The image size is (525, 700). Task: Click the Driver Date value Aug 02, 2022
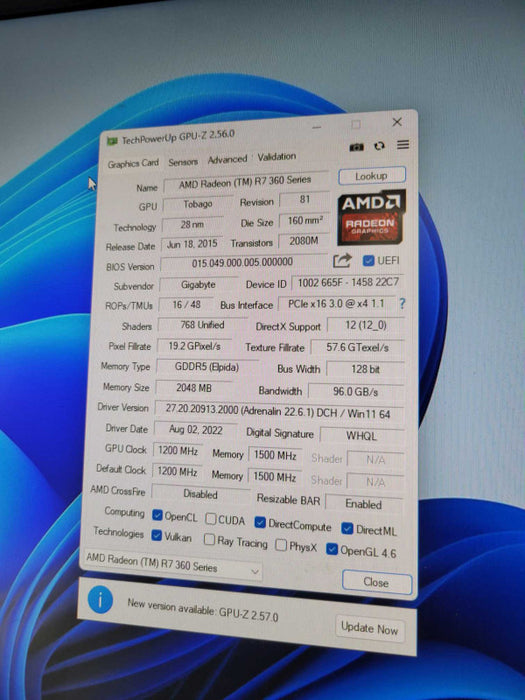196,429
